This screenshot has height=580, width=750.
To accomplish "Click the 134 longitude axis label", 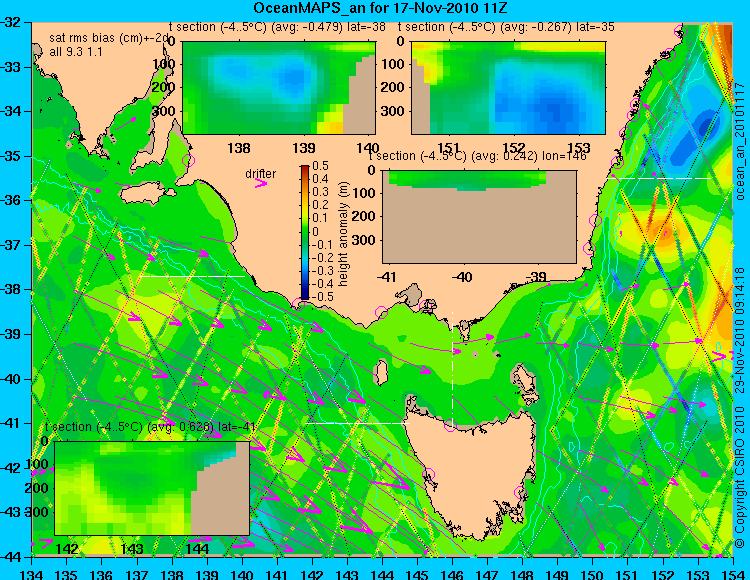I will pyautogui.click(x=32, y=574).
